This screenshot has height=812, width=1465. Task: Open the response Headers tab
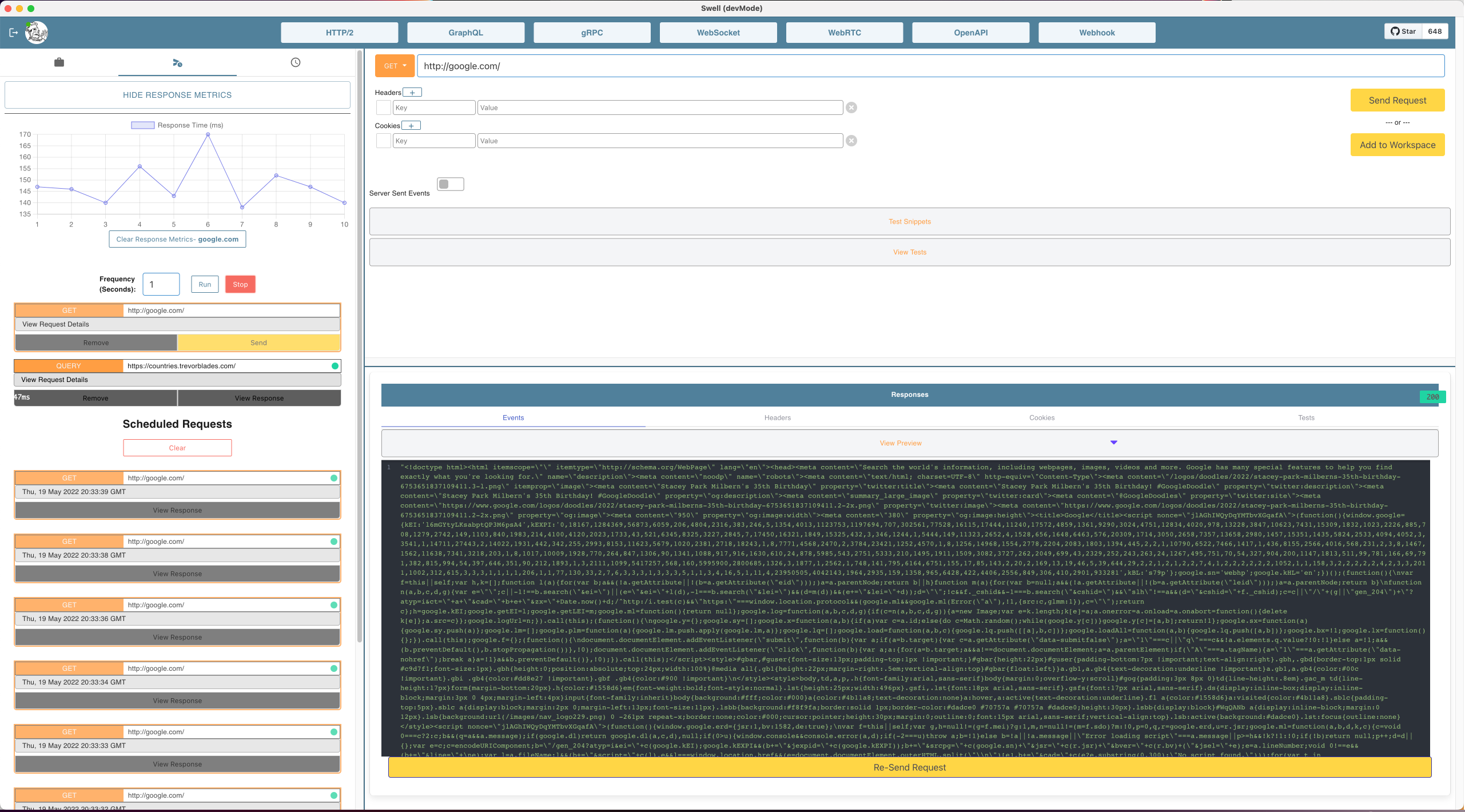click(x=777, y=418)
